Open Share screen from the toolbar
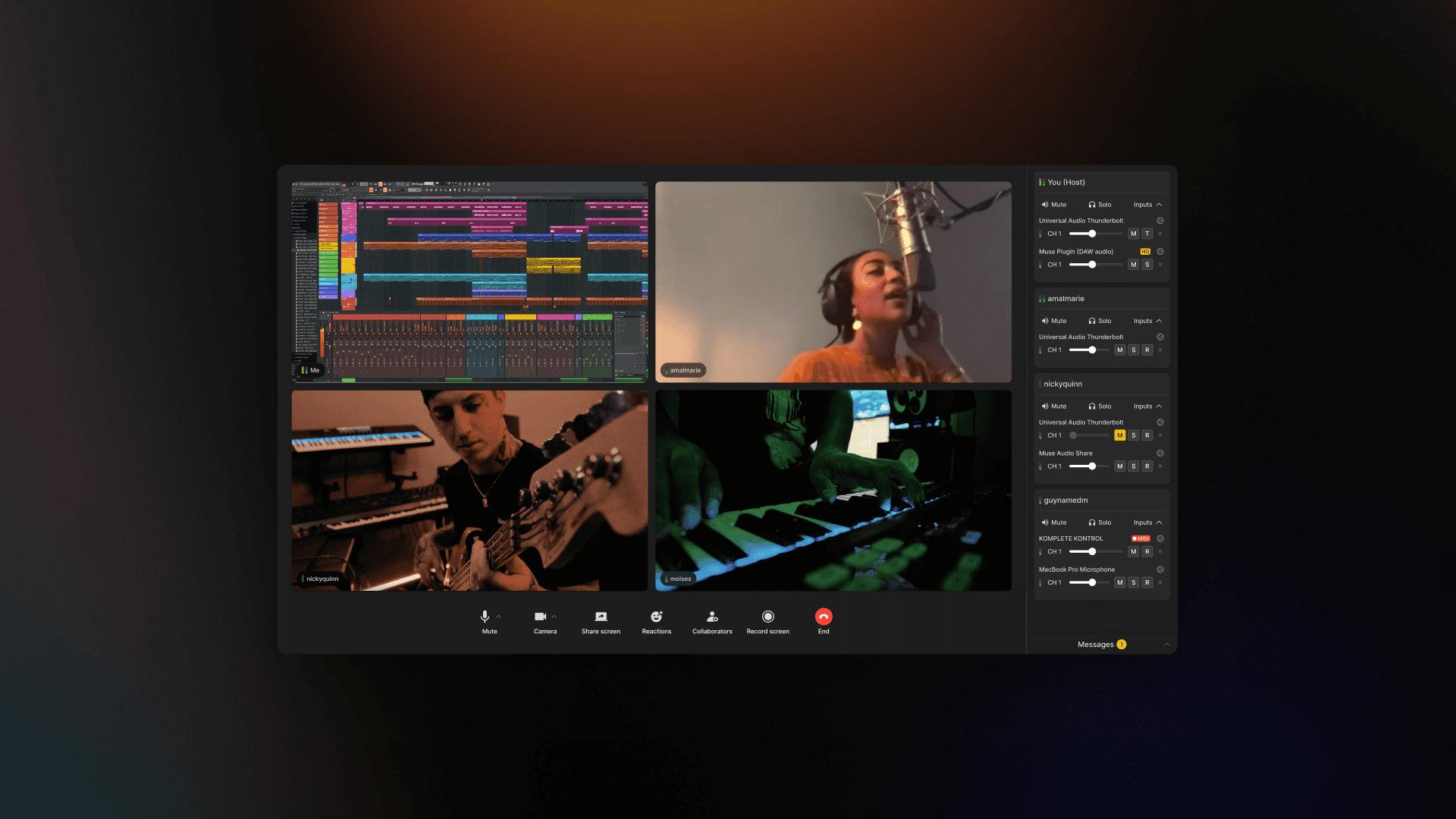Screen dimensions: 1456x819 click(601, 617)
